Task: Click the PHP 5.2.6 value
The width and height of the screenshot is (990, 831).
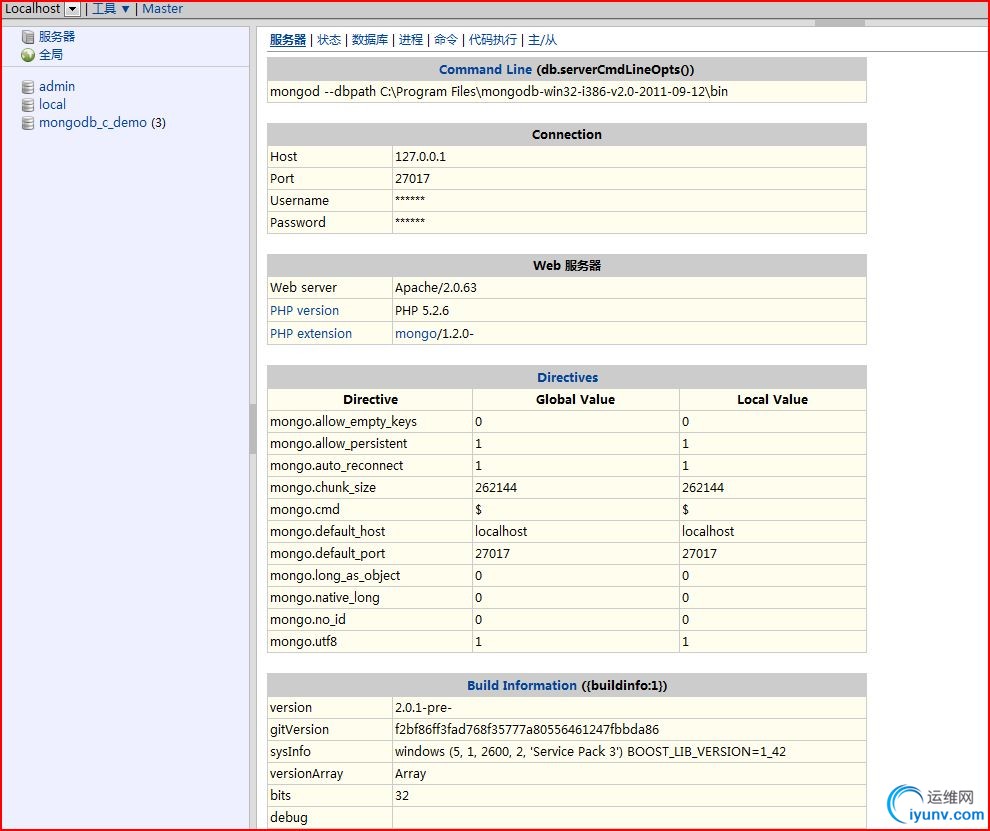Action: 422,311
